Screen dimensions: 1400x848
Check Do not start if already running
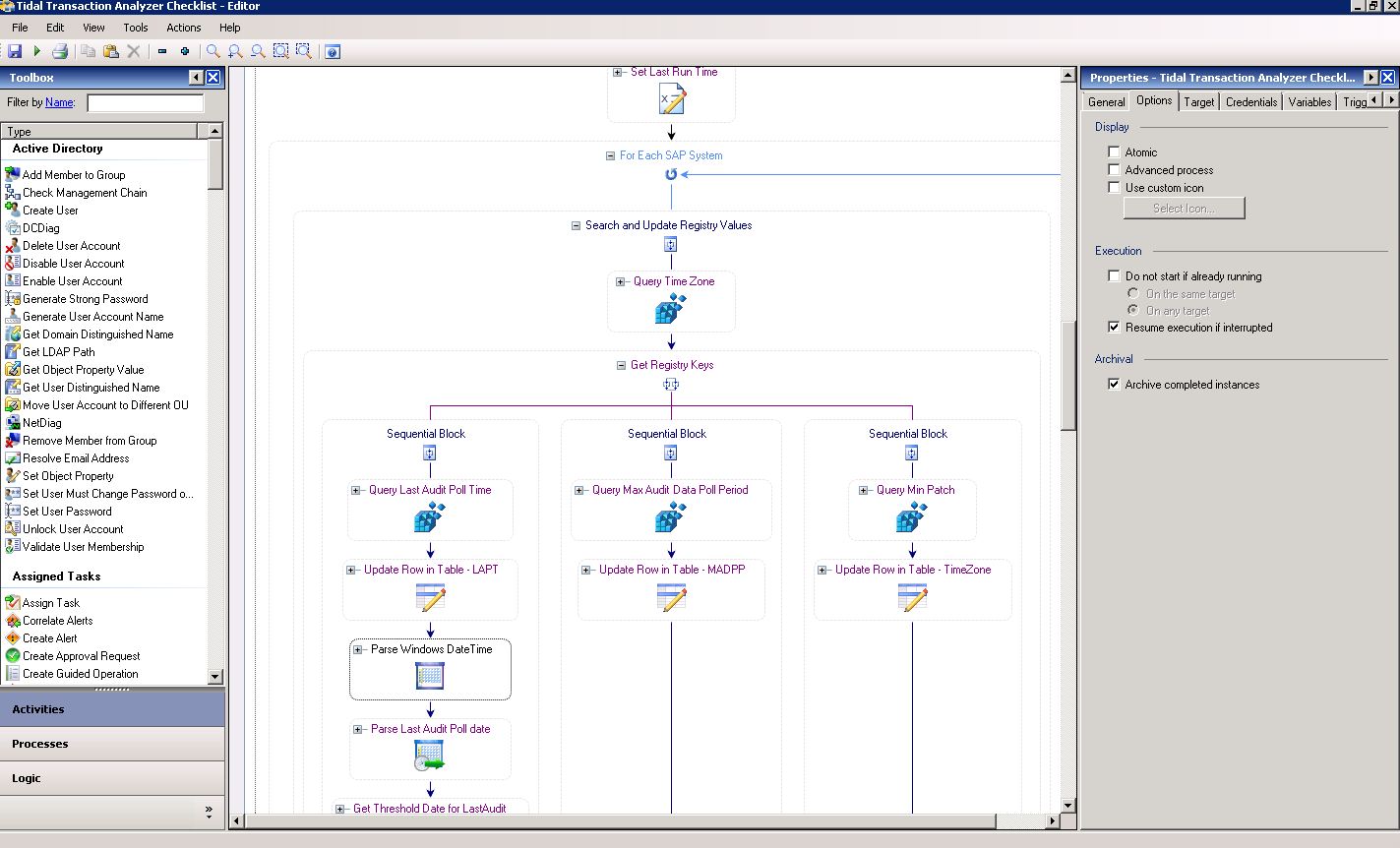click(1114, 275)
